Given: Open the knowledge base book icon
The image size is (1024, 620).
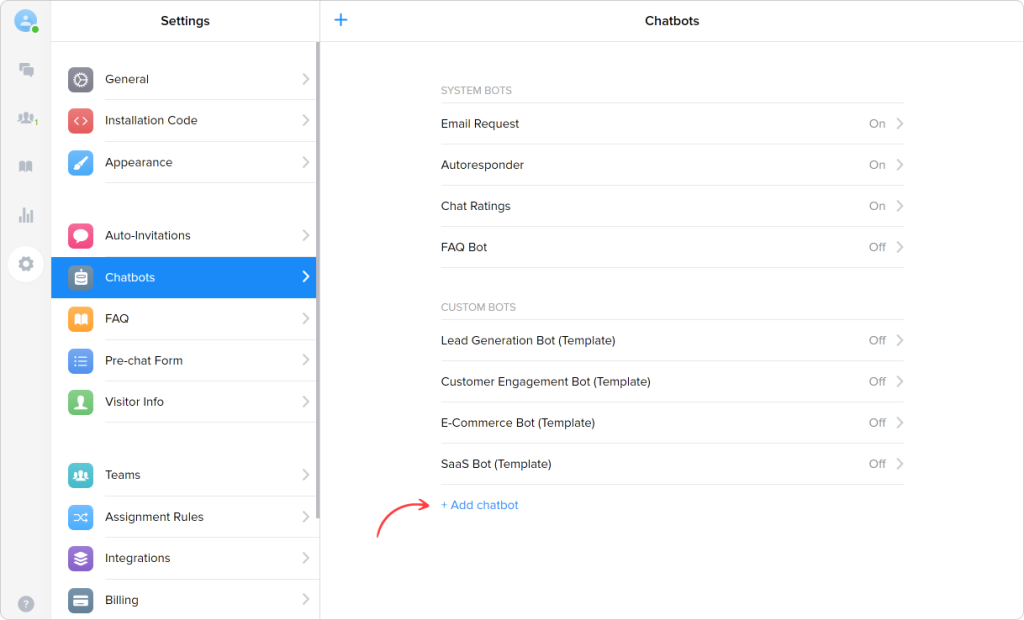Looking at the screenshot, I should [x=26, y=167].
